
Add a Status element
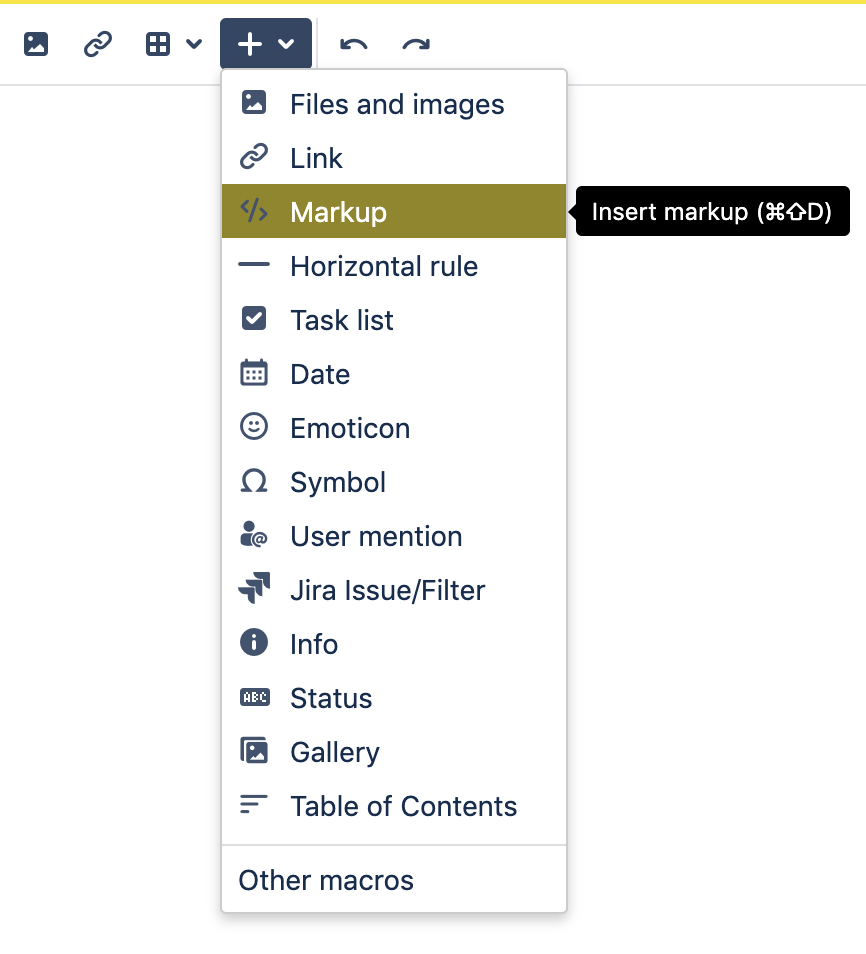point(330,698)
